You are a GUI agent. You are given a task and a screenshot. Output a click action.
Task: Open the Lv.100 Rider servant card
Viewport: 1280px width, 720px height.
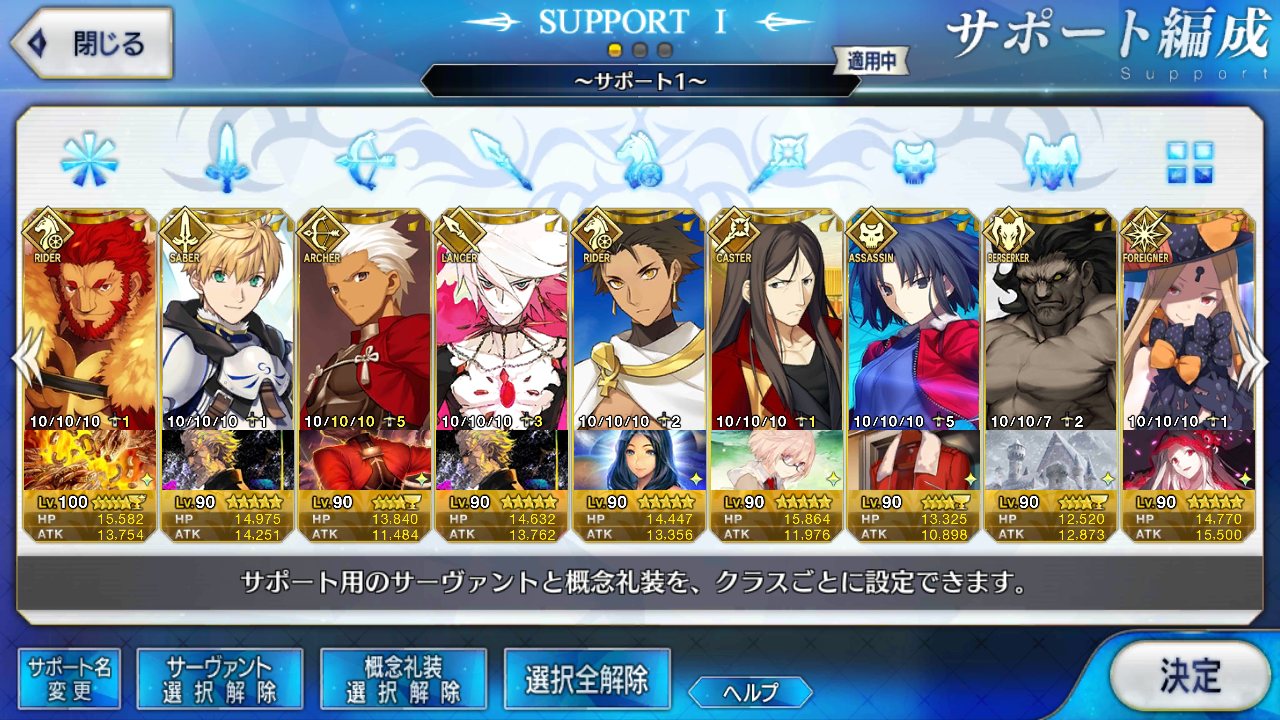tap(89, 376)
